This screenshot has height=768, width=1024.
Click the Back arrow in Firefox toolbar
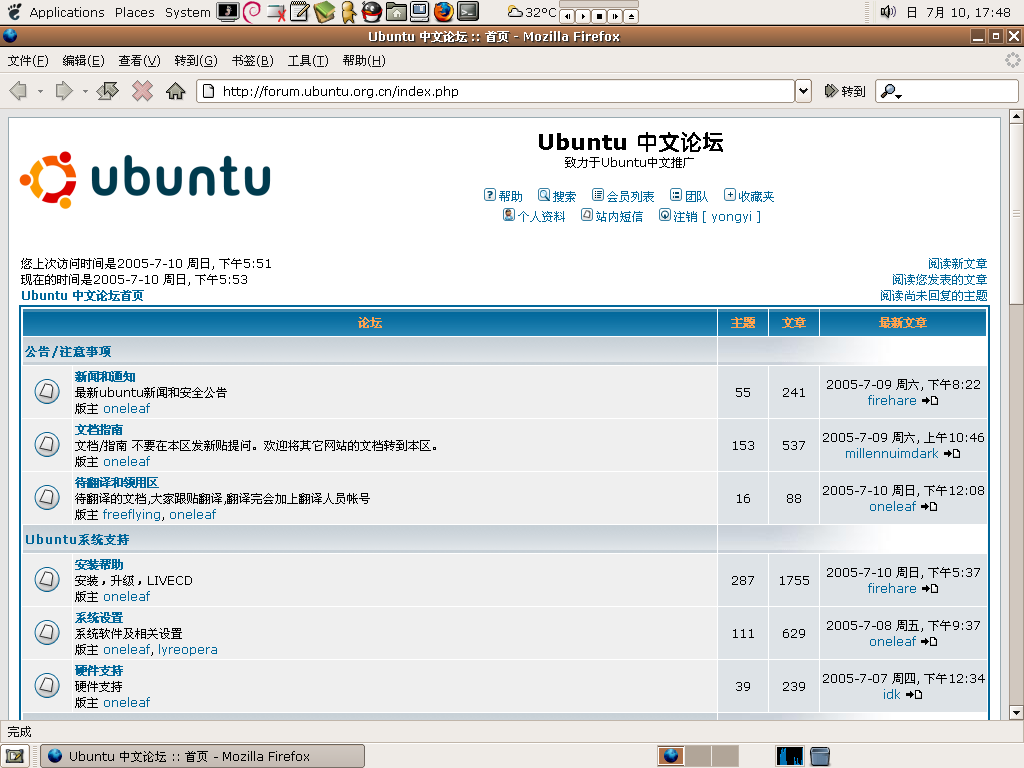click(18, 91)
